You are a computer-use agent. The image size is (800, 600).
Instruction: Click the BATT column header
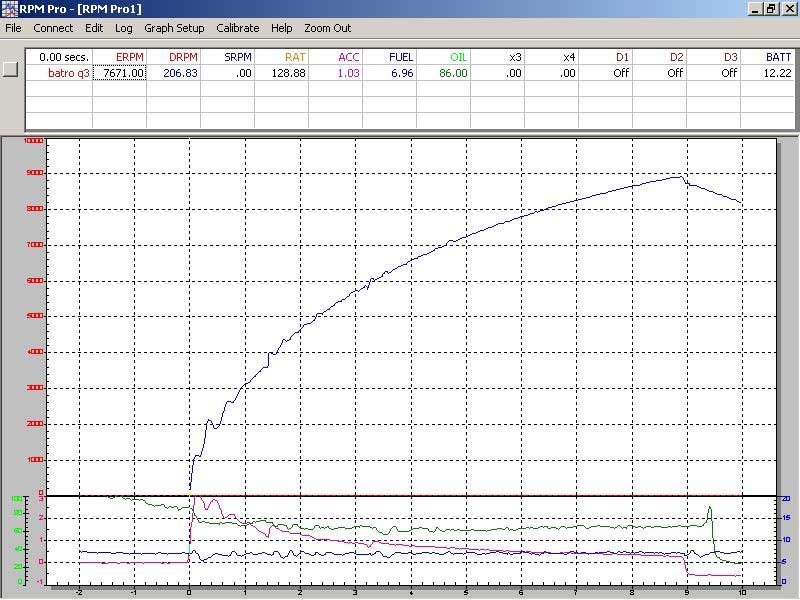click(768, 57)
